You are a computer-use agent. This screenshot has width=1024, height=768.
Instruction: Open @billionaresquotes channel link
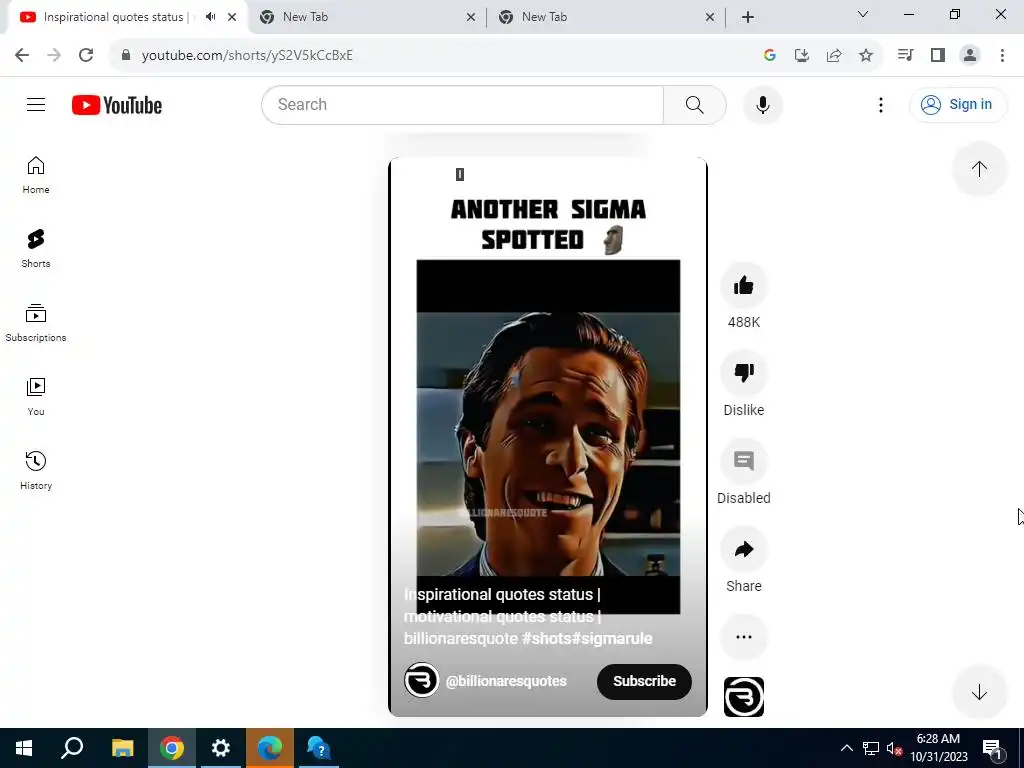[506, 681]
